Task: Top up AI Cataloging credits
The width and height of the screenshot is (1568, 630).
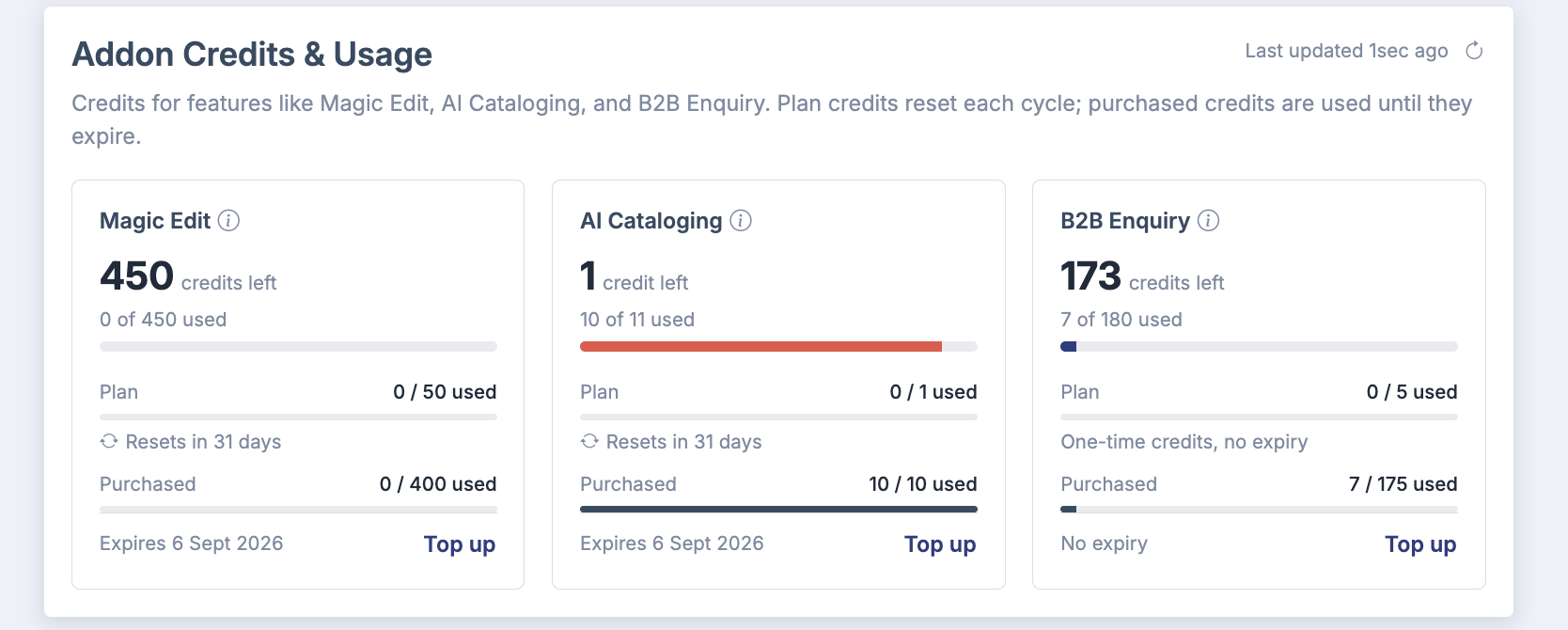Action: point(940,544)
